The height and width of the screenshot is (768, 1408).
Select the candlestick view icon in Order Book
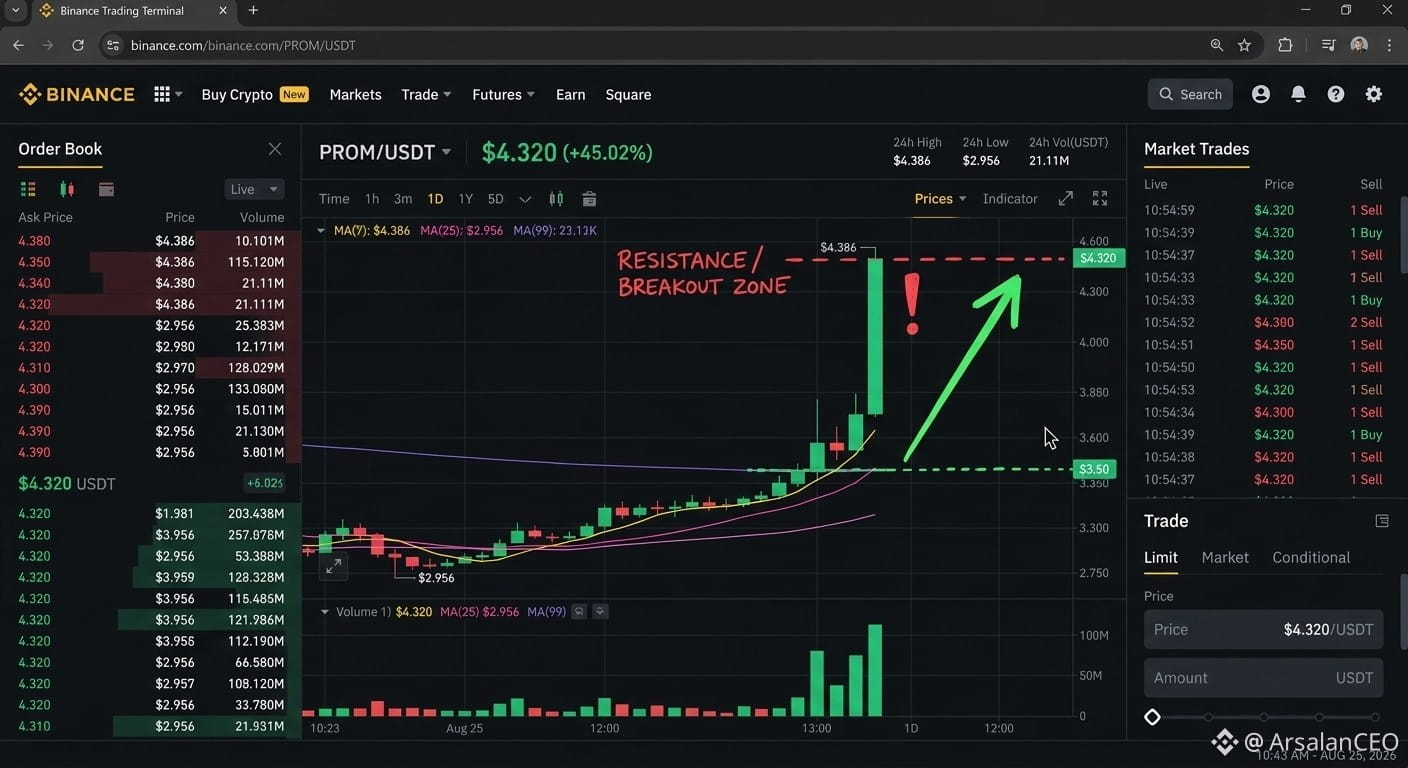(x=67, y=189)
